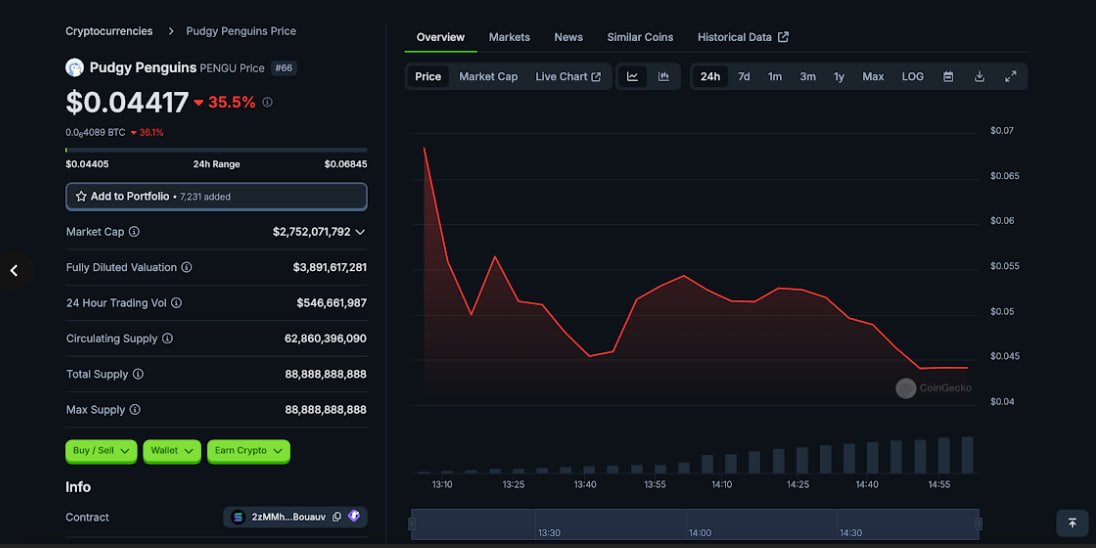Click the price line peak at chart start
This screenshot has width=1096, height=548.
click(x=424, y=147)
